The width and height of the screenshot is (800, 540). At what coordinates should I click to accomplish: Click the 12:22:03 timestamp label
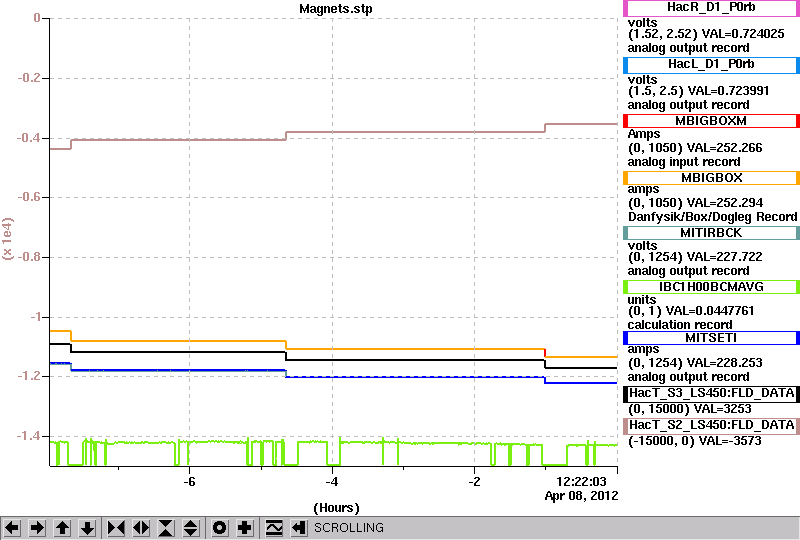(581, 481)
